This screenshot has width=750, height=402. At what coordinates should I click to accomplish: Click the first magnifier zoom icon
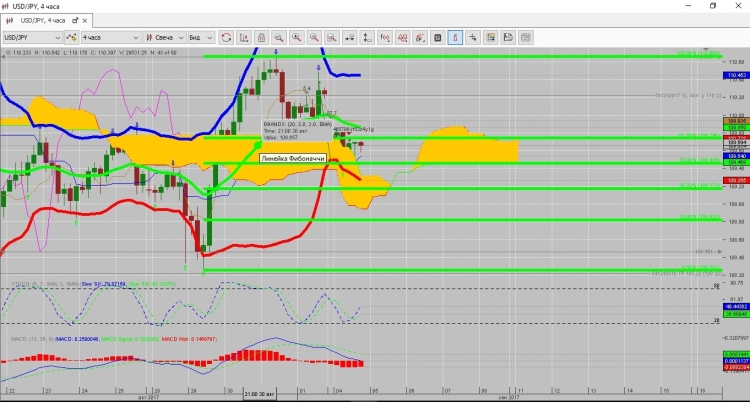(x=279, y=37)
